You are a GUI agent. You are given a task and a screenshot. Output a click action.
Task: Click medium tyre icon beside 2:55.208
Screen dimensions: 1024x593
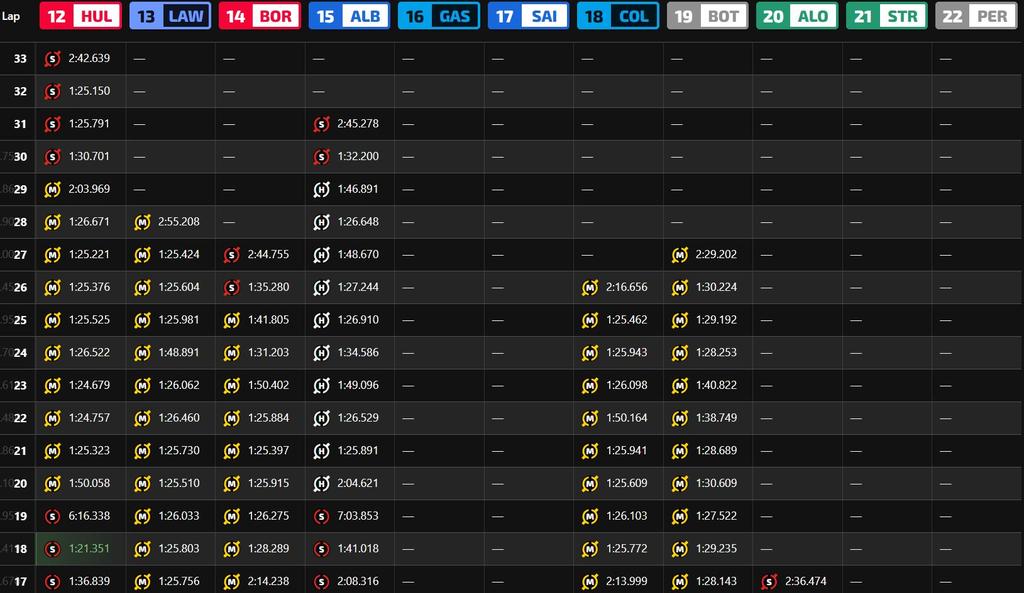(x=142, y=222)
